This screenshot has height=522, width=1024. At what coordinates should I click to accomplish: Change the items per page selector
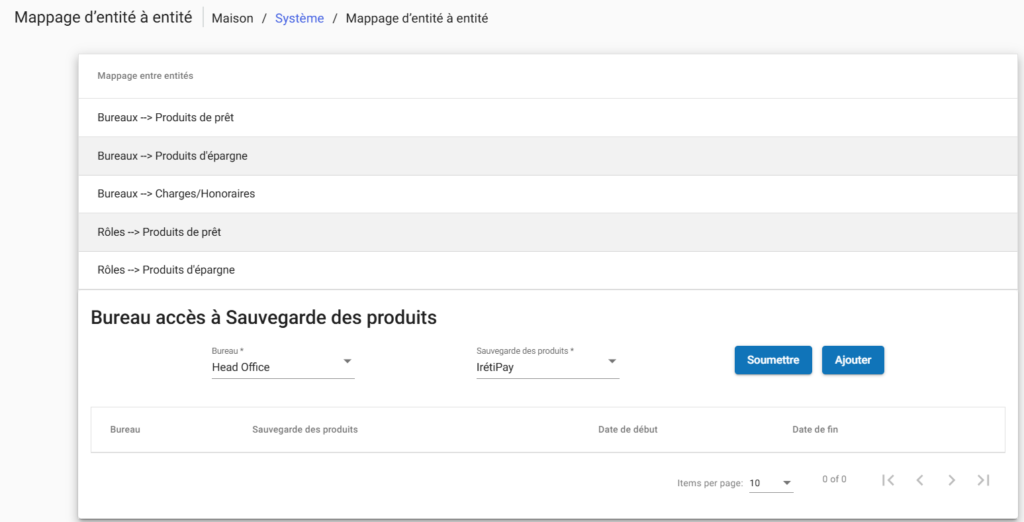[771, 483]
